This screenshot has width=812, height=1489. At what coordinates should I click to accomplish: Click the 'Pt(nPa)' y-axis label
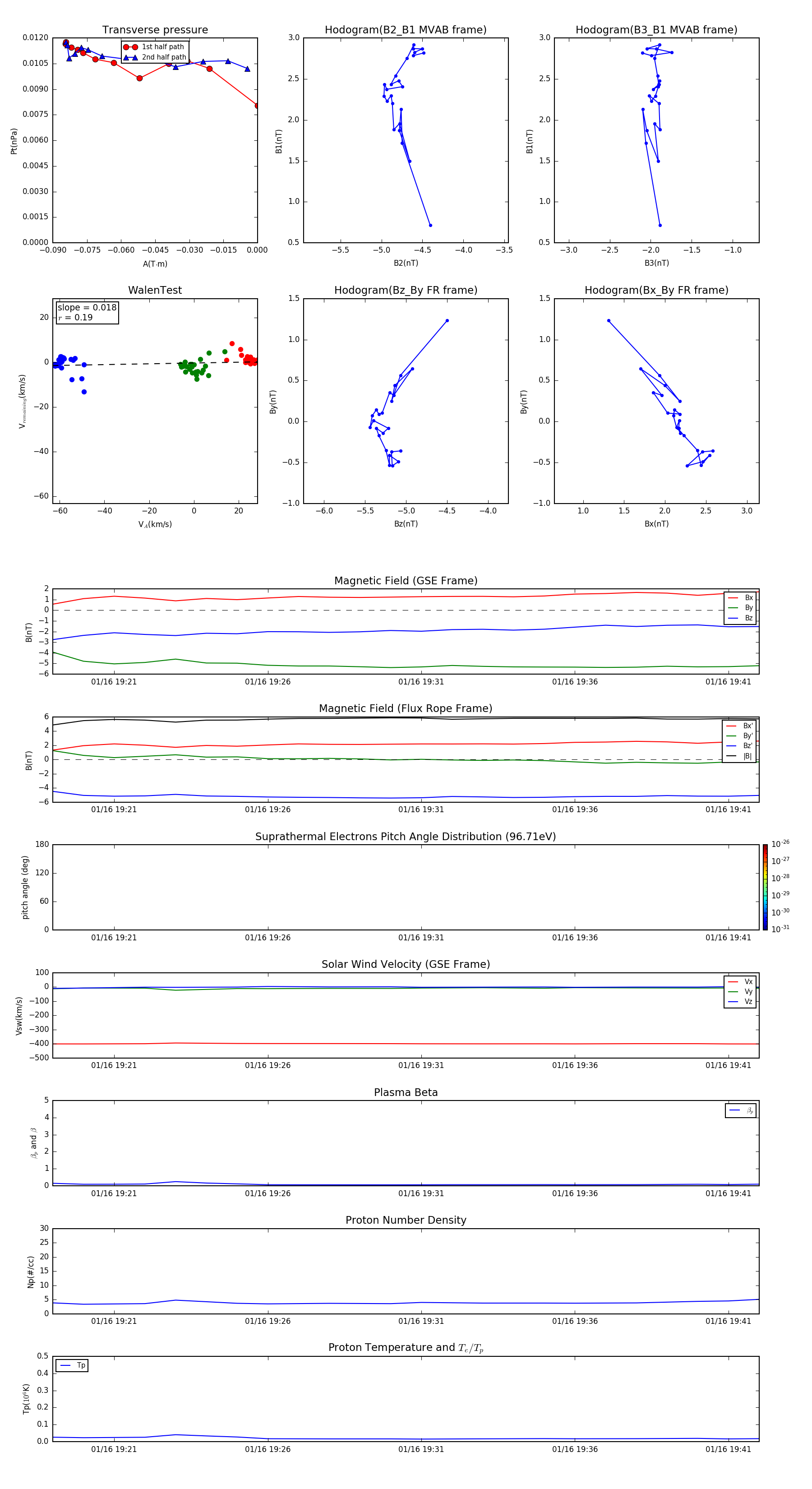pos(14,140)
